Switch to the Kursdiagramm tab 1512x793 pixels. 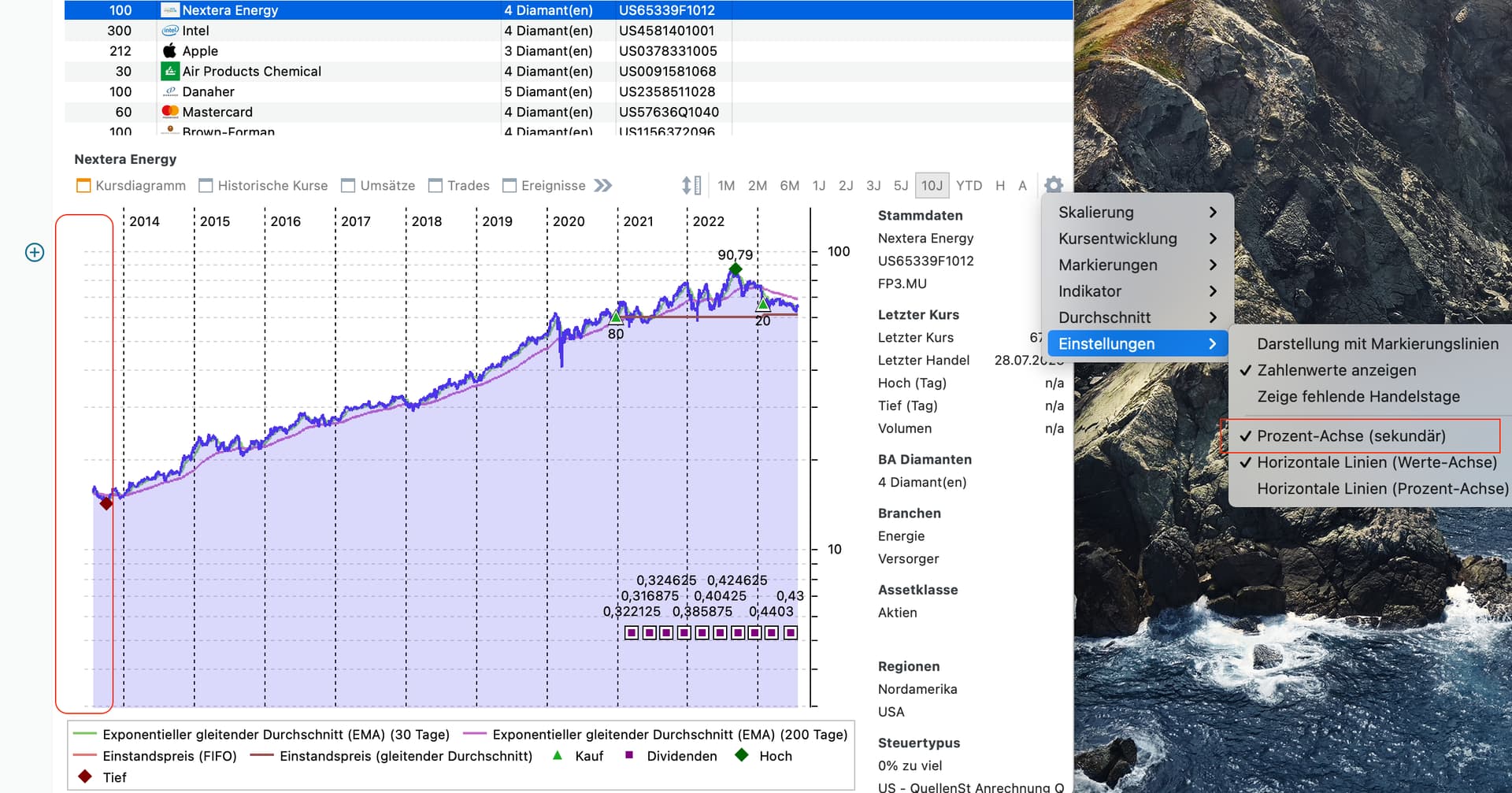(131, 185)
